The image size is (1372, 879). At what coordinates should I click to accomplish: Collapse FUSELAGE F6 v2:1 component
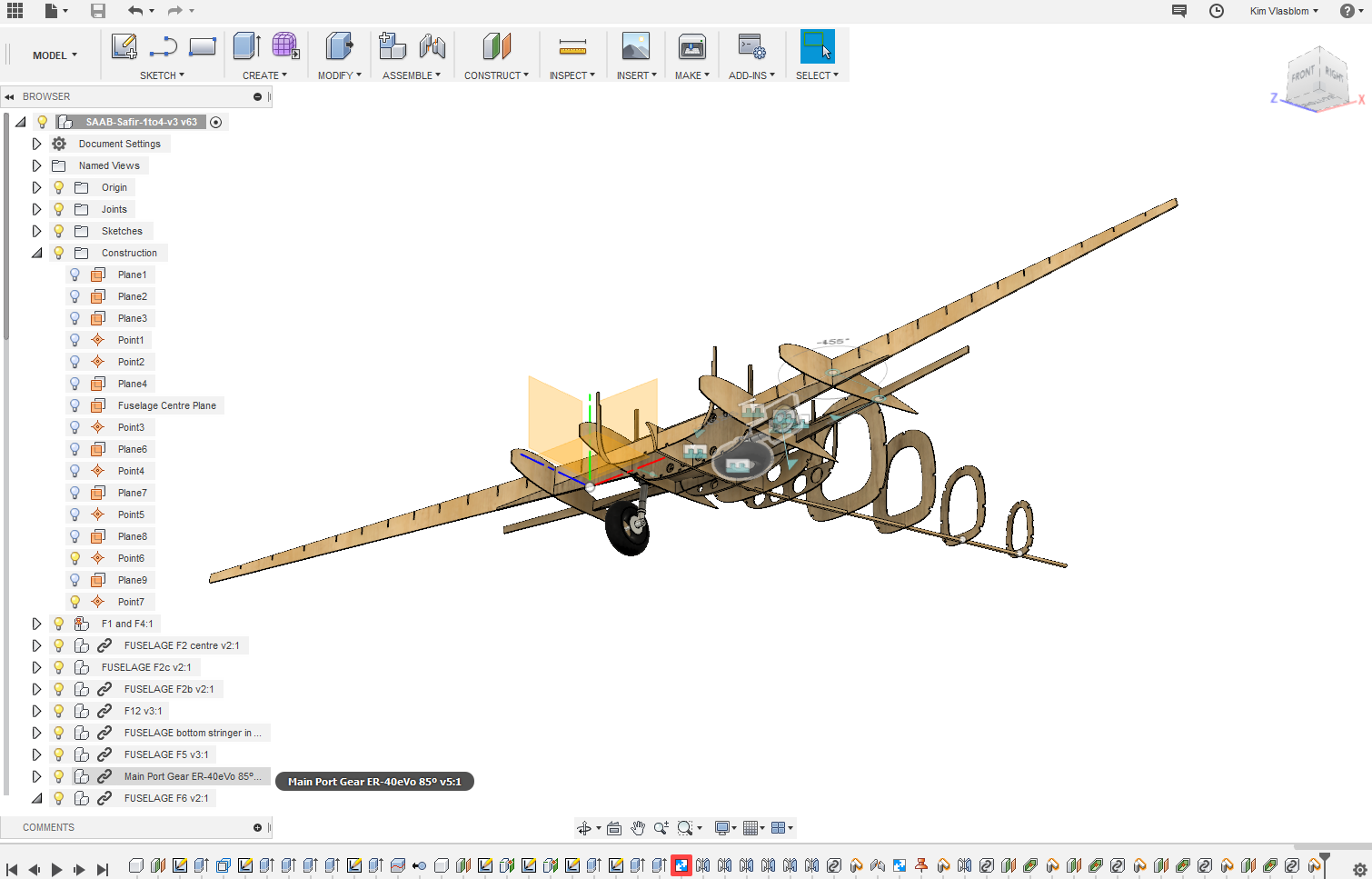point(36,798)
